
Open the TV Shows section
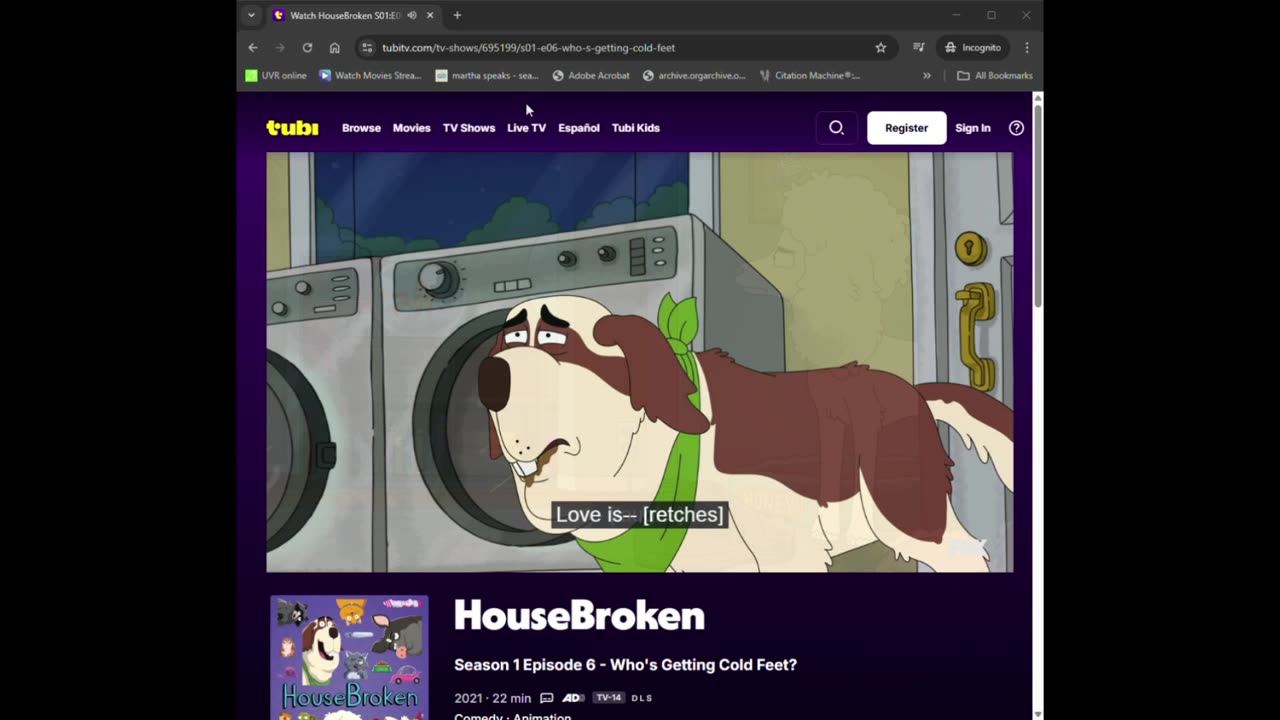[x=469, y=128]
